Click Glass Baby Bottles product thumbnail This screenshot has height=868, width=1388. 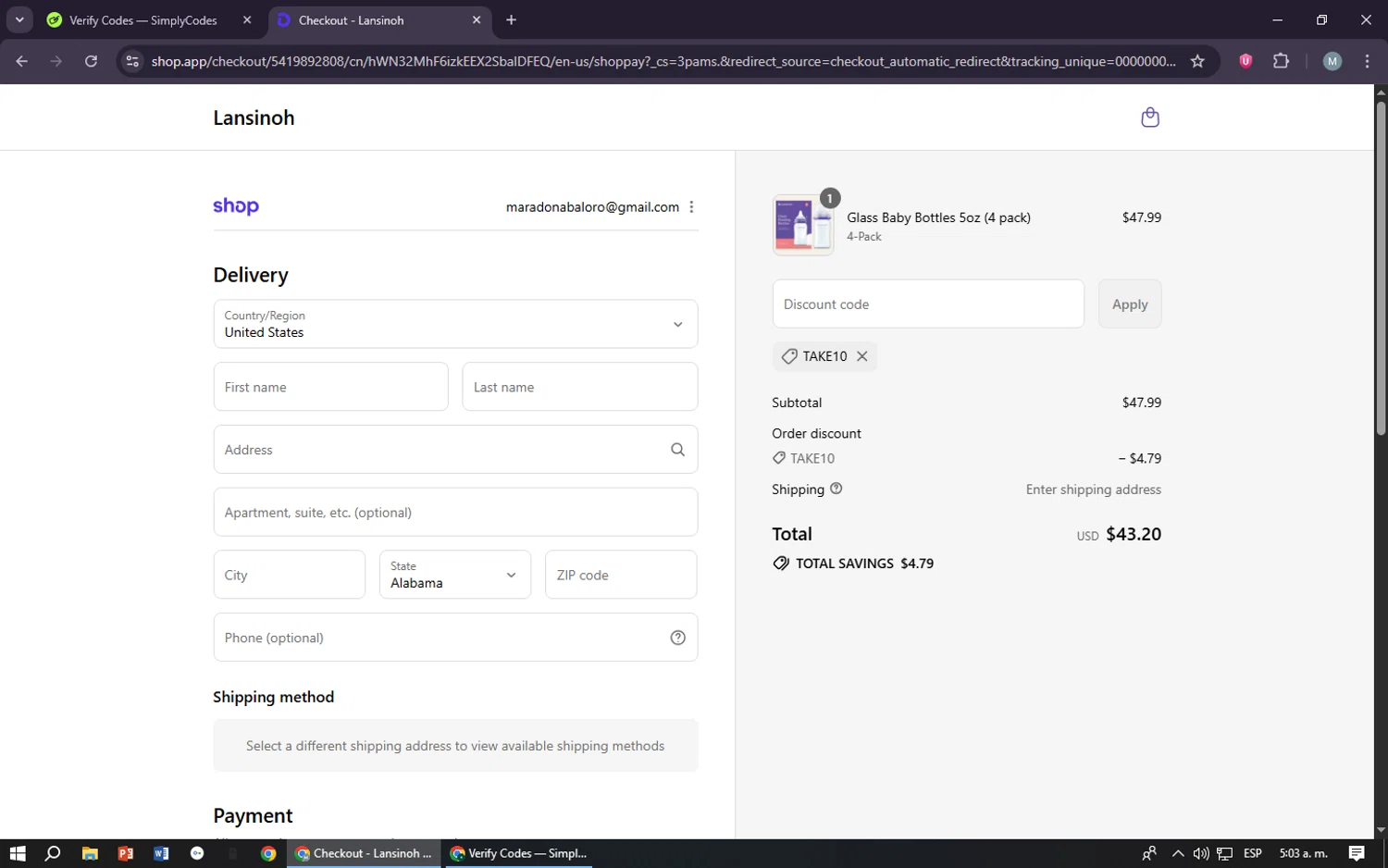803,225
